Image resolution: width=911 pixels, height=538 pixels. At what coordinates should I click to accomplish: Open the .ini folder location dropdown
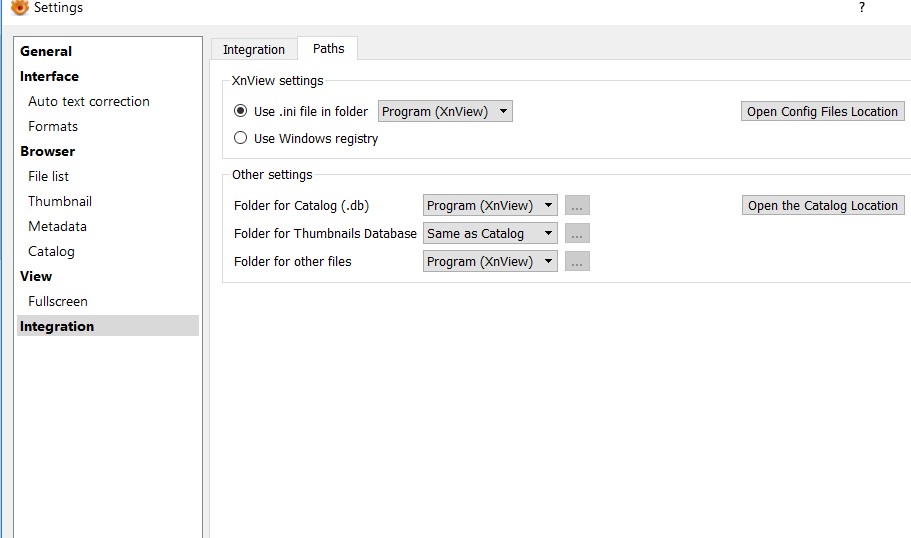[445, 112]
